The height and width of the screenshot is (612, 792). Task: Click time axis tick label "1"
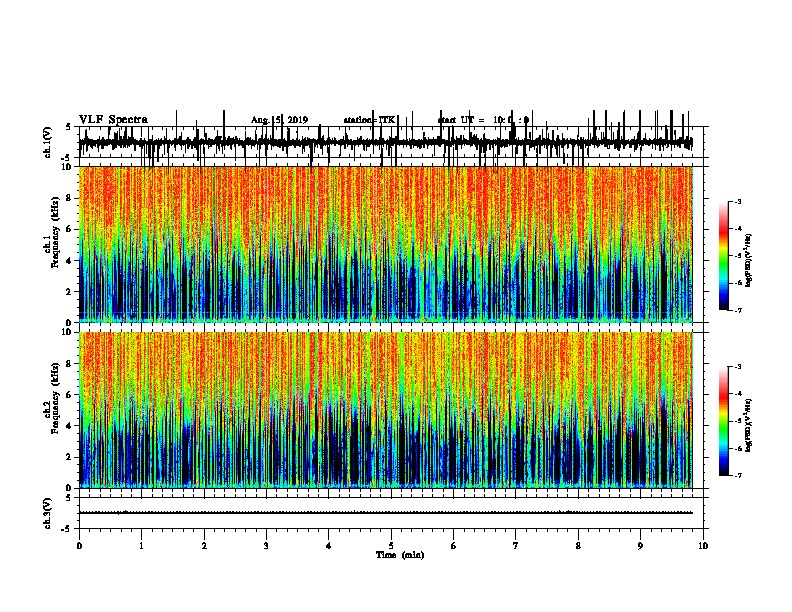tap(141, 546)
